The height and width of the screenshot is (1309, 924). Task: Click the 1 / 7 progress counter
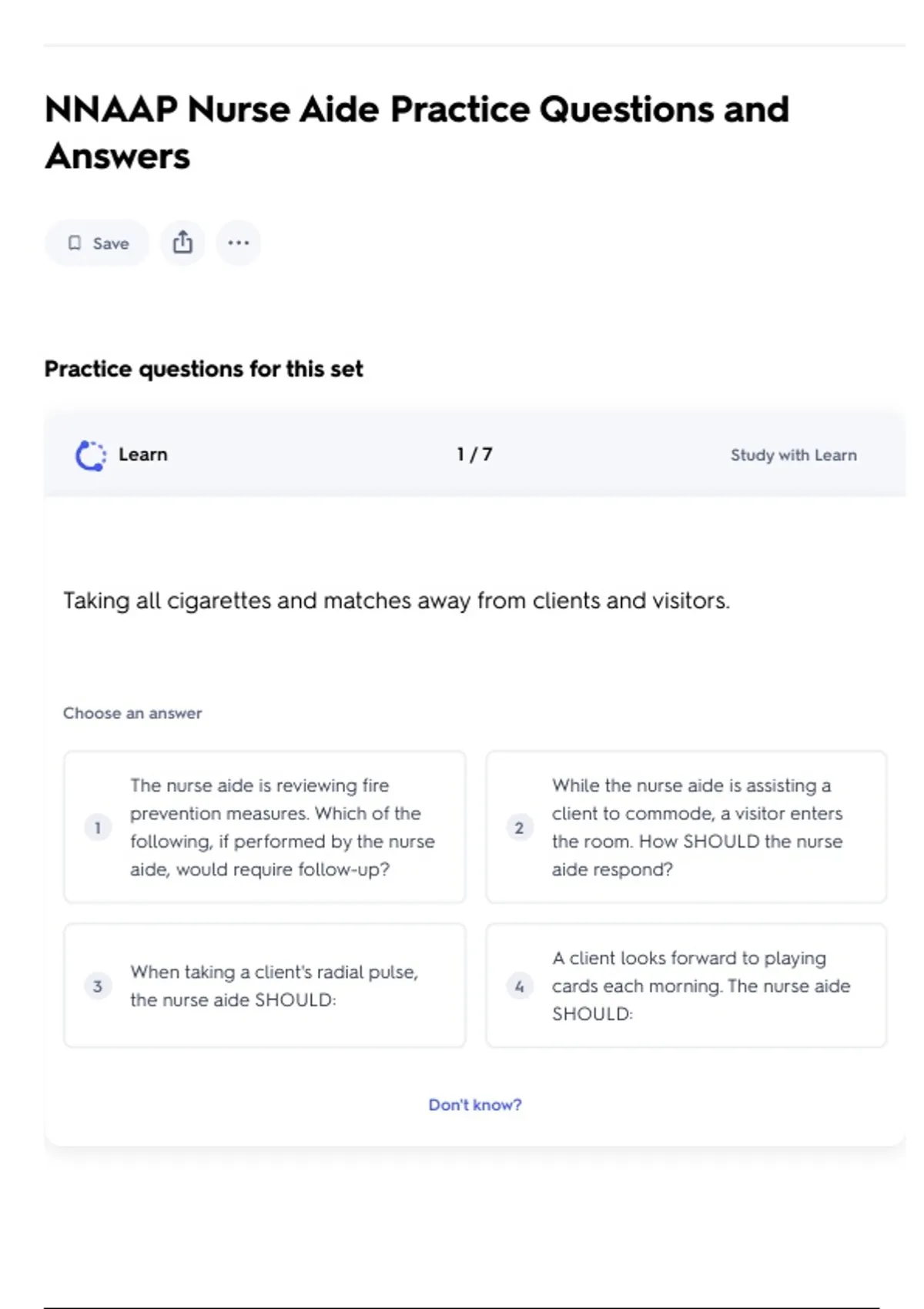click(474, 455)
